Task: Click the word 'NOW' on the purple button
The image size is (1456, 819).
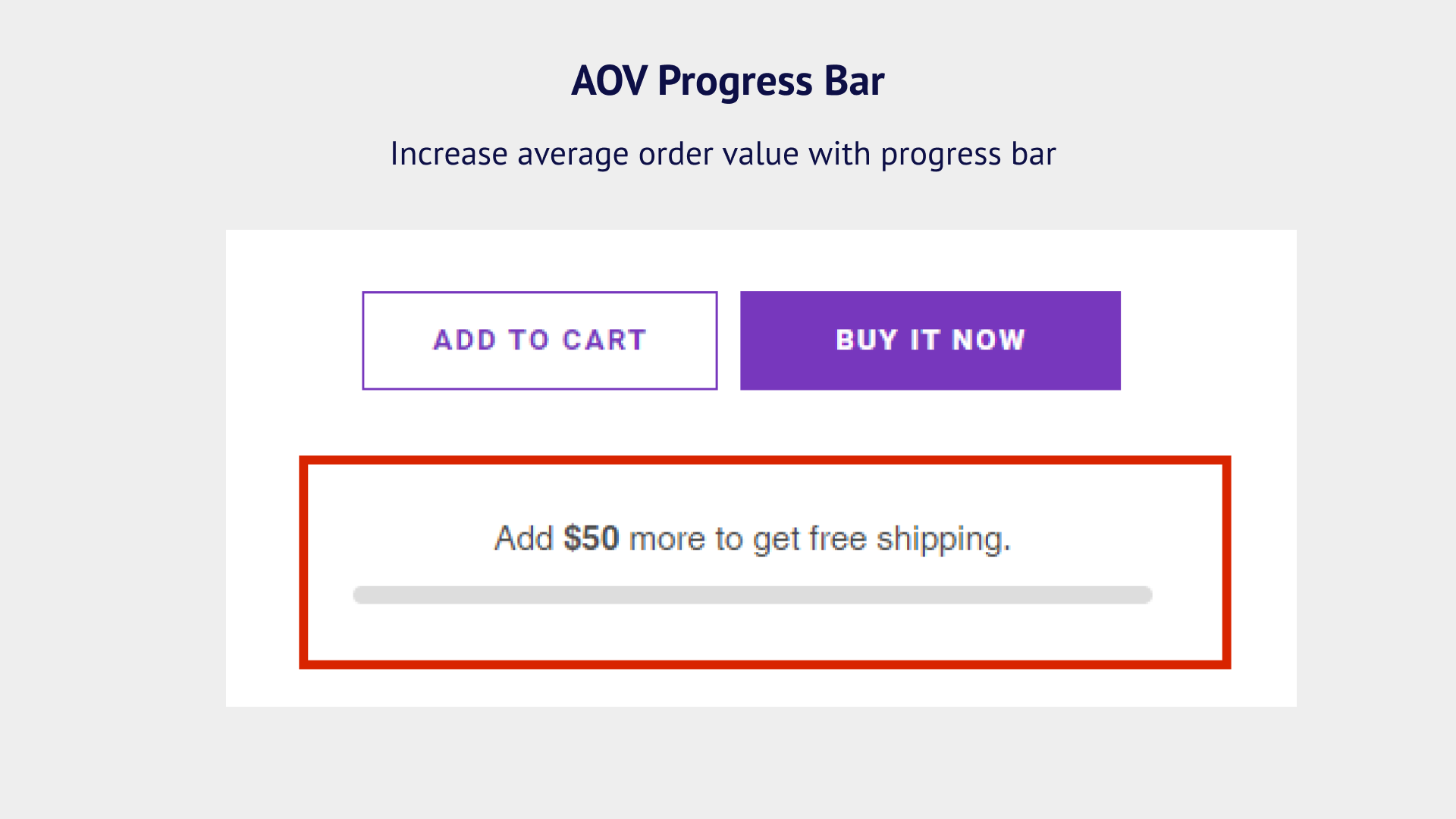Action: 988,340
